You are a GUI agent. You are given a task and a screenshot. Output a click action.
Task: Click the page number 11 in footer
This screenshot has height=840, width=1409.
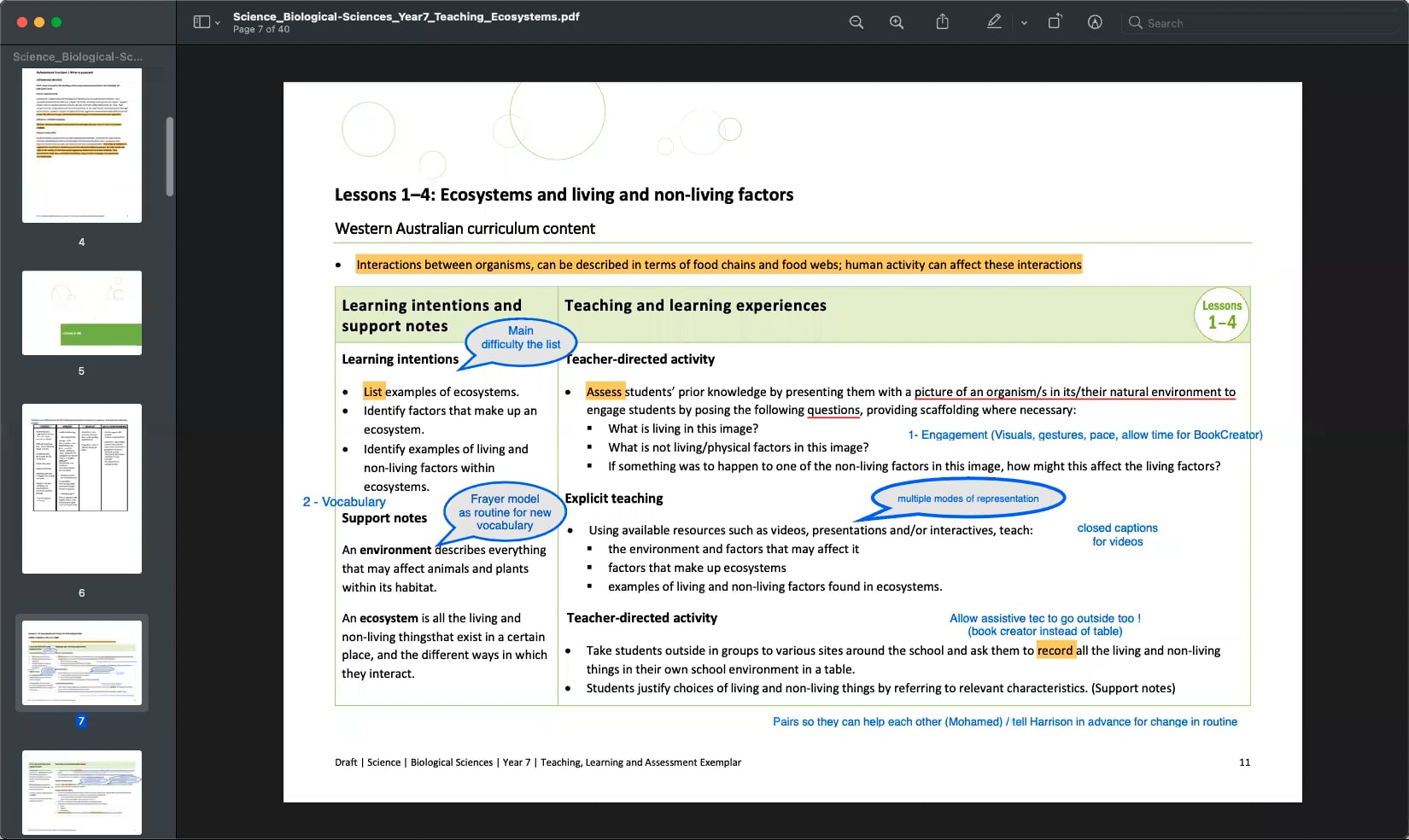(1244, 762)
